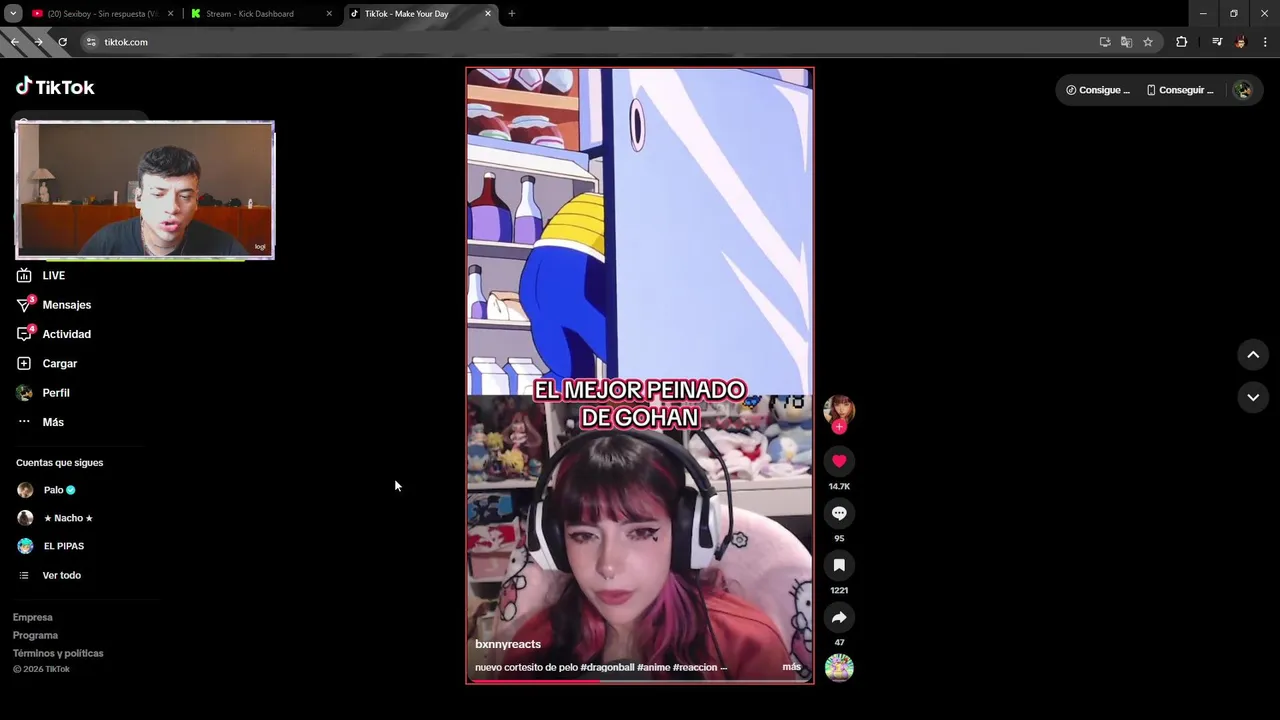Open the media controls icon
The image size is (1280, 720).
point(1217,42)
